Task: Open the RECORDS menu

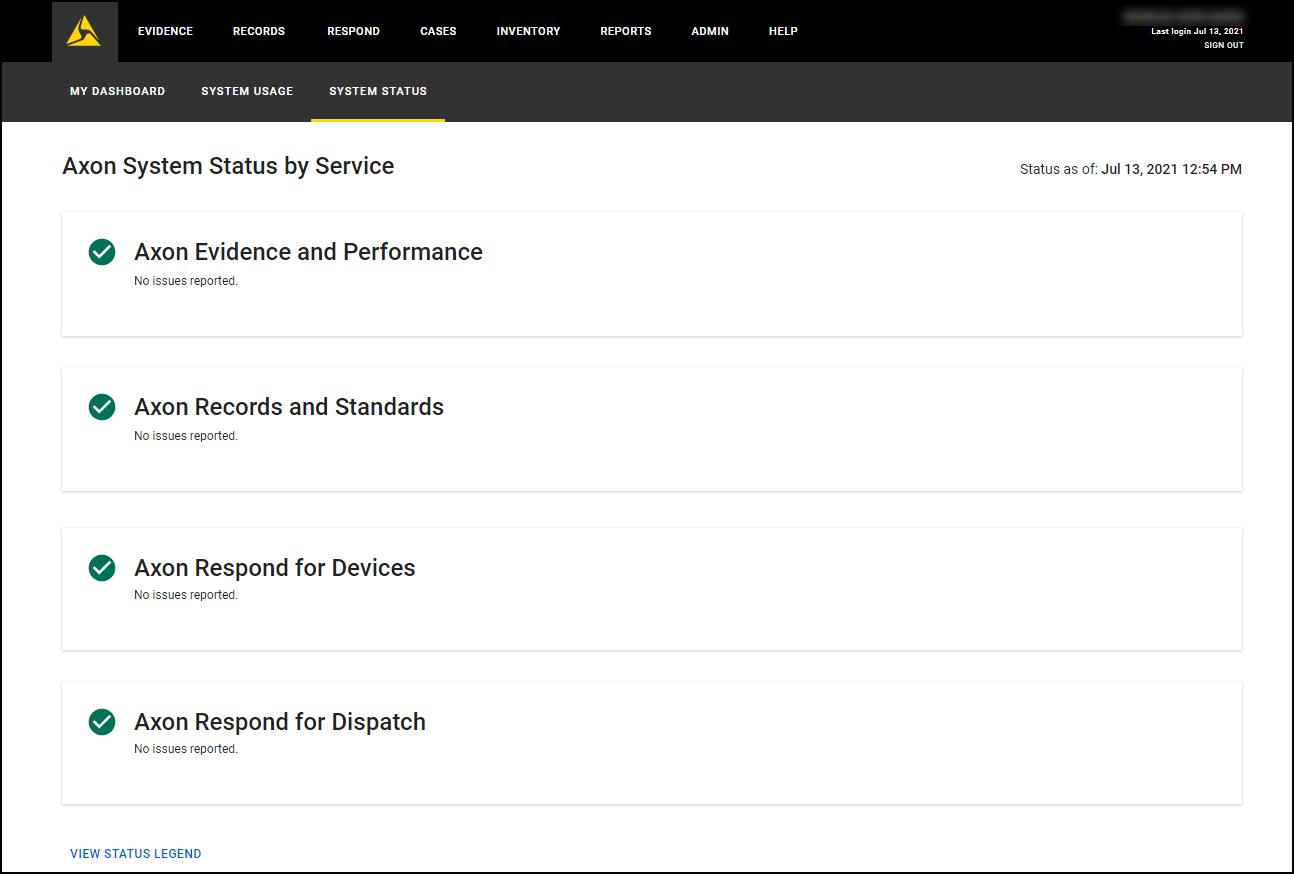Action: tap(258, 31)
